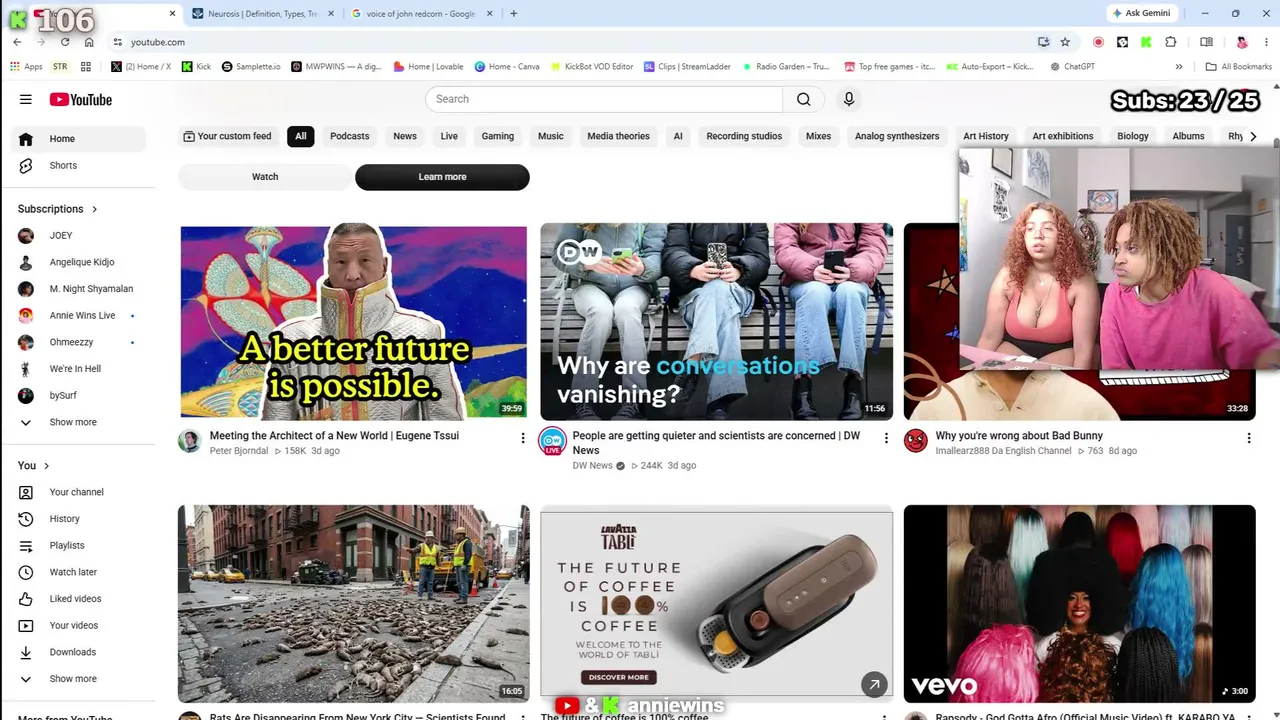1280x720 pixels.
Task: Click Discover More on the Lavazza ad
Action: [x=619, y=677]
